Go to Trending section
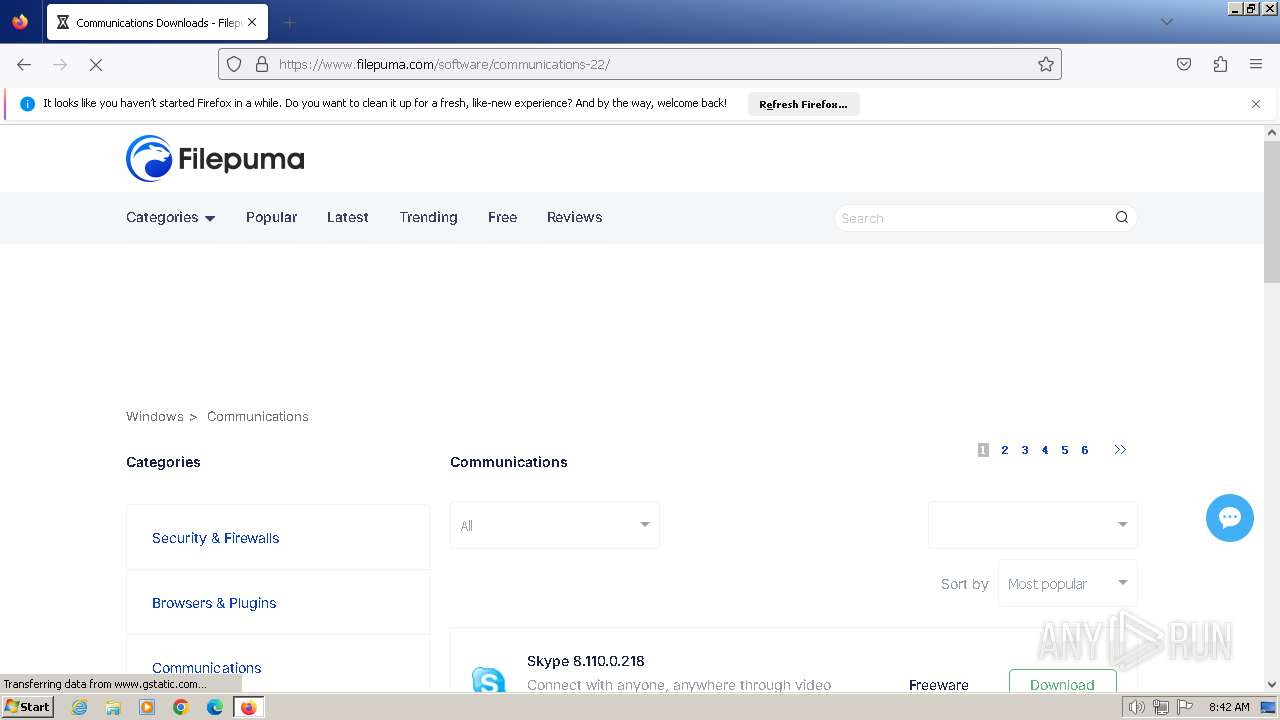The width and height of the screenshot is (1280, 720). pyautogui.click(x=428, y=217)
